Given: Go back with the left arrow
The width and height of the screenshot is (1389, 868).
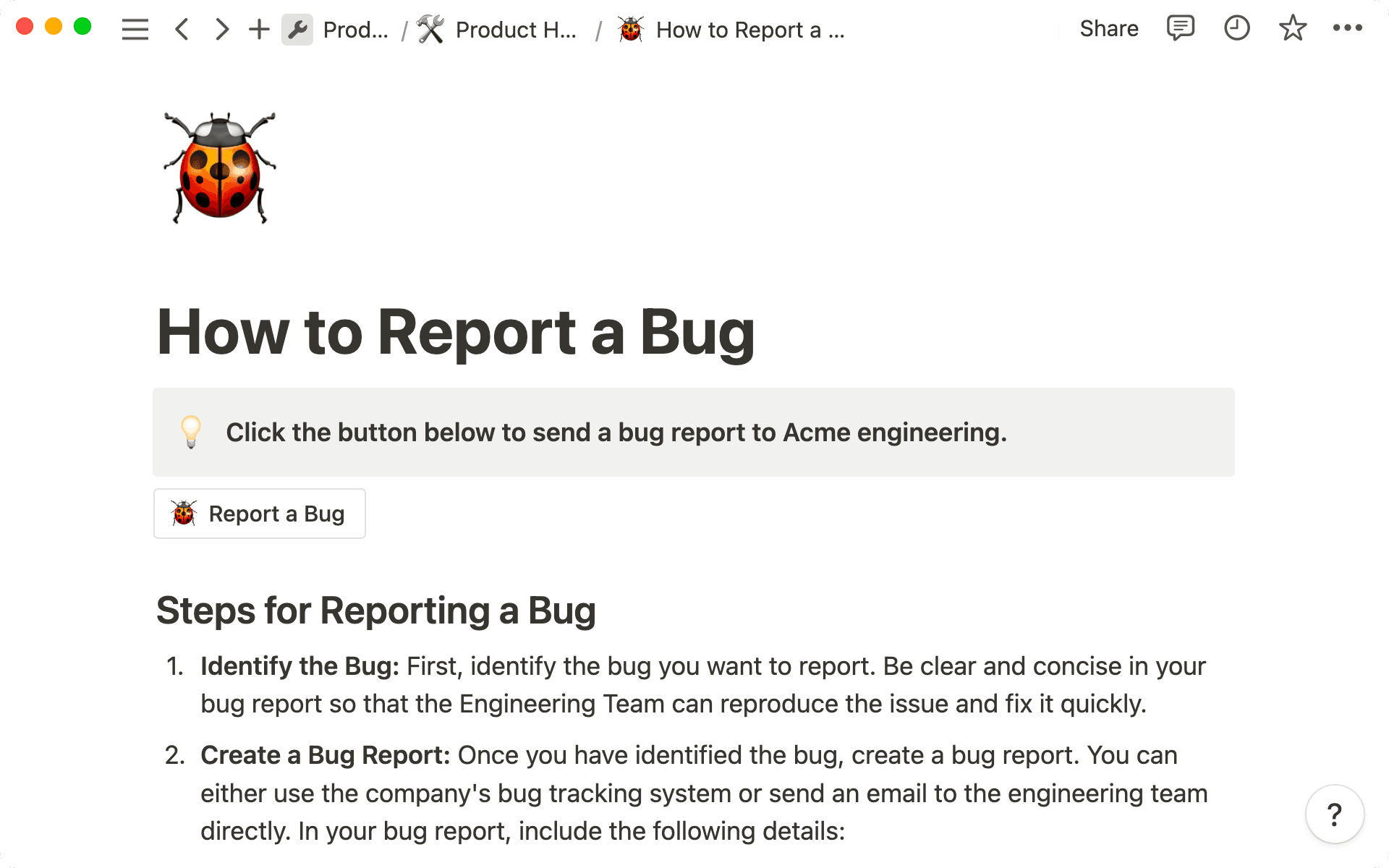Looking at the screenshot, I should tap(182, 30).
